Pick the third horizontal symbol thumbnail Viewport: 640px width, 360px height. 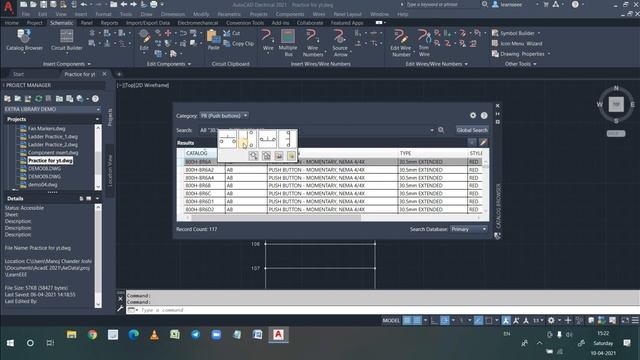(267, 139)
